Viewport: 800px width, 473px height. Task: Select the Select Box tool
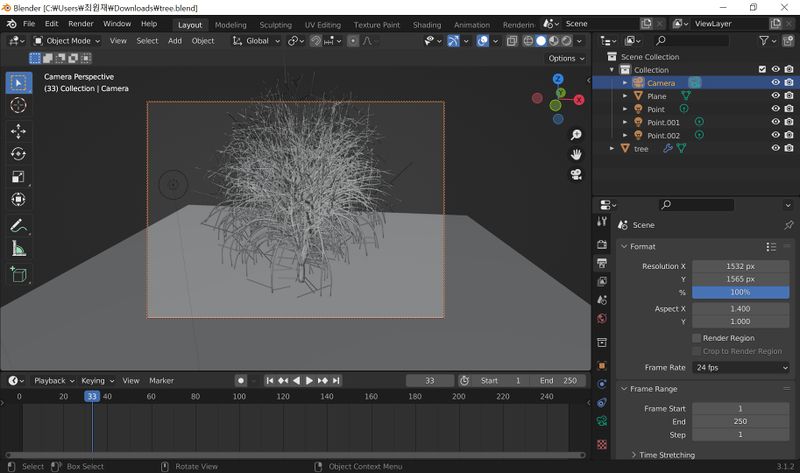tap(18, 83)
